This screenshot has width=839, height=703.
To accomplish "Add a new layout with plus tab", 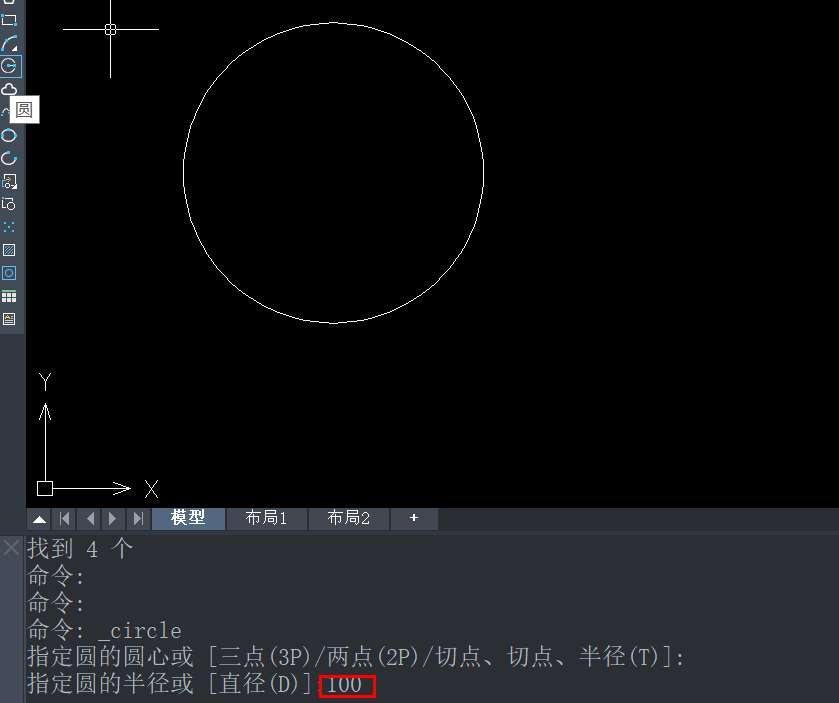I will (414, 518).
